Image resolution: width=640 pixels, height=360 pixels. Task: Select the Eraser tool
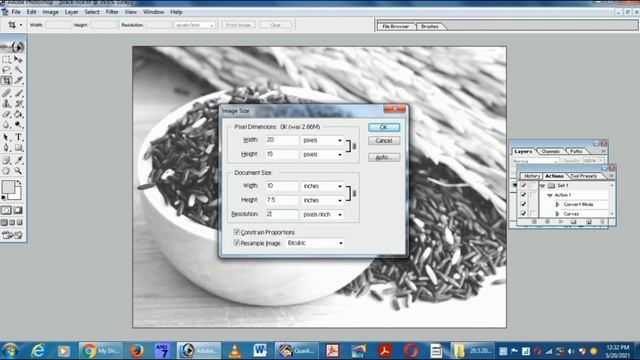6,114
